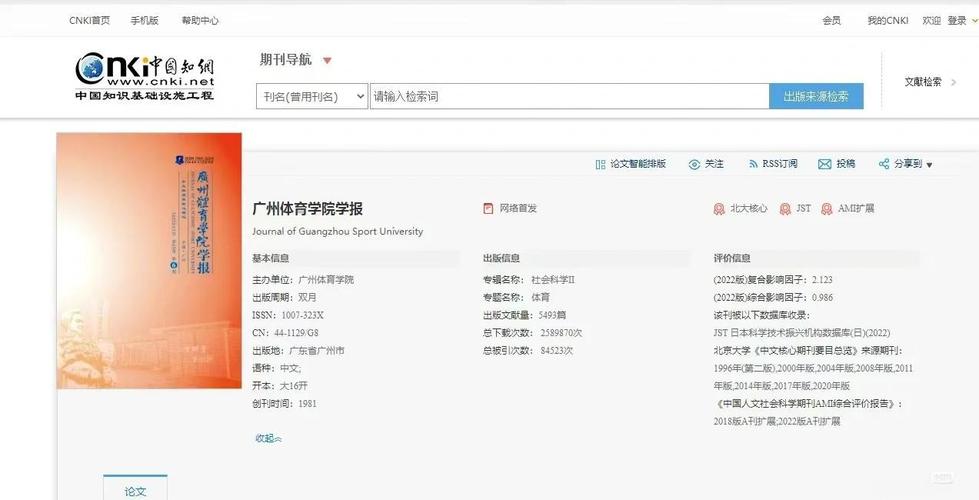Image resolution: width=979 pixels, height=500 pixels.
Task: Click the 创刊时间 1981 row
Action: pos(284,404)
